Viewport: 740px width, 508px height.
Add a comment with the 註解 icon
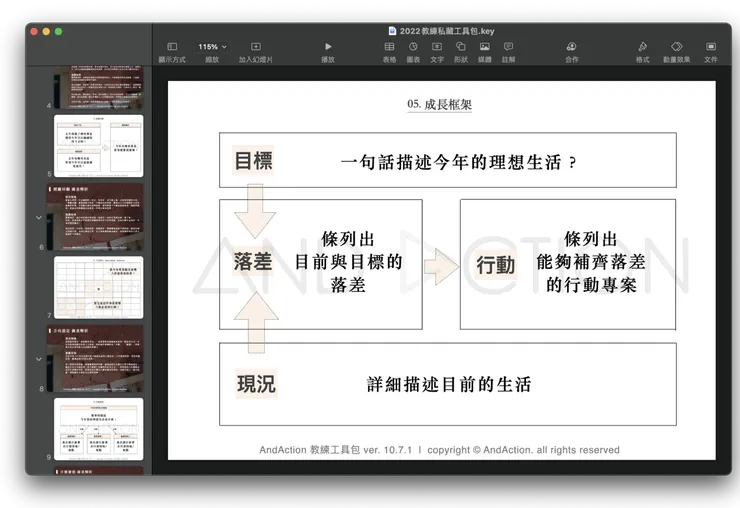coord(508,46)
